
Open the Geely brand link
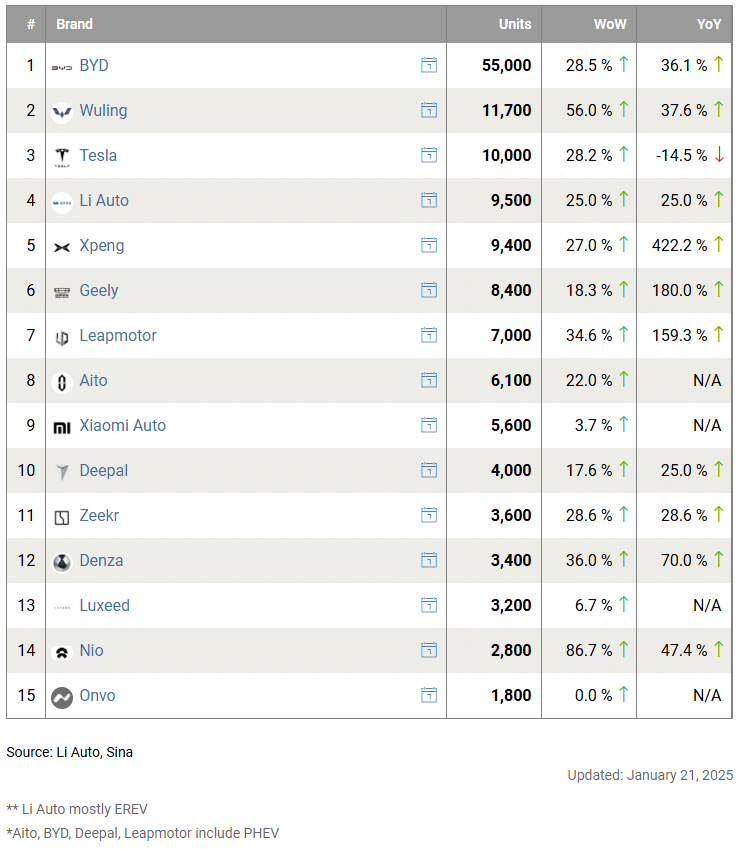tap(99, 290)
